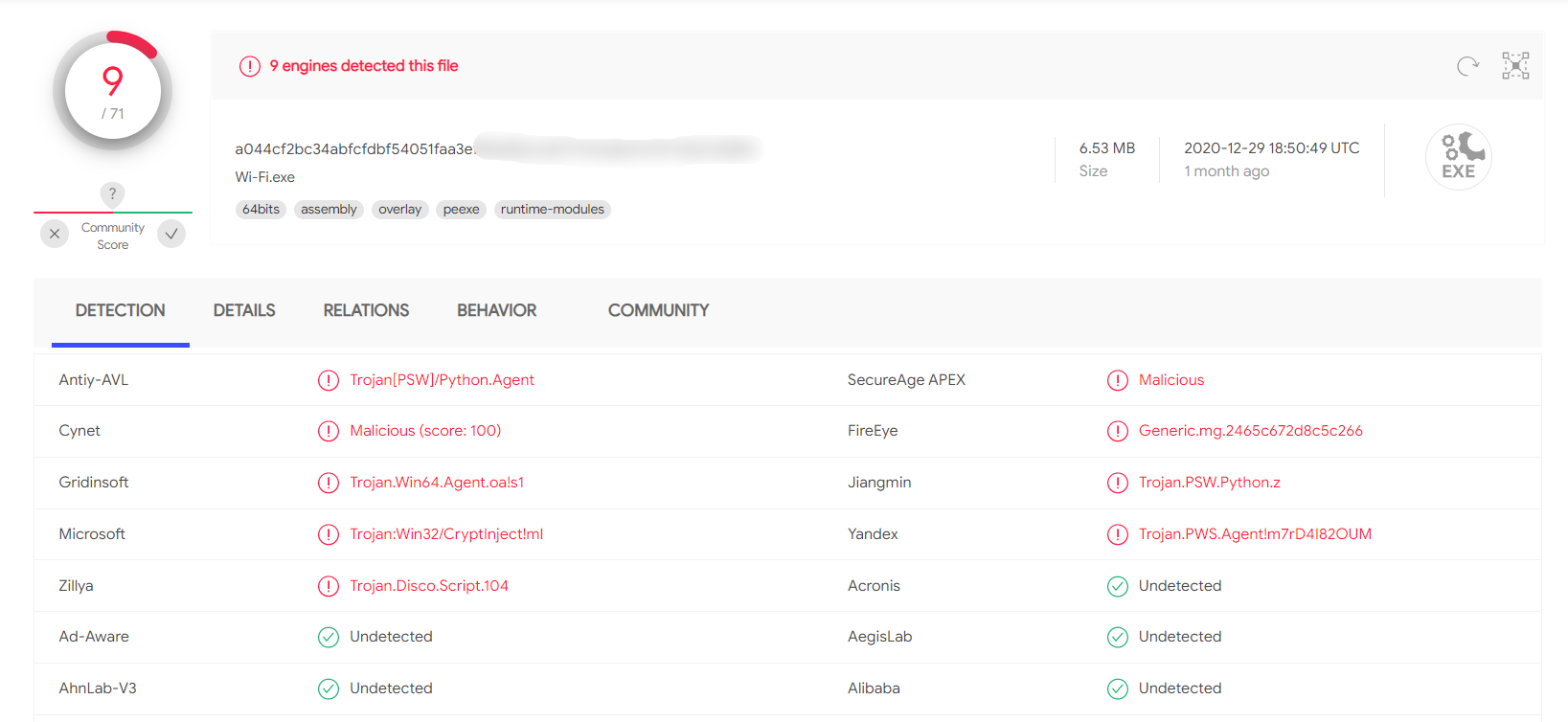Viewport: 1568px width, 722px height.
Task: Click Malicious (score: 100) result
Action: 425,431
